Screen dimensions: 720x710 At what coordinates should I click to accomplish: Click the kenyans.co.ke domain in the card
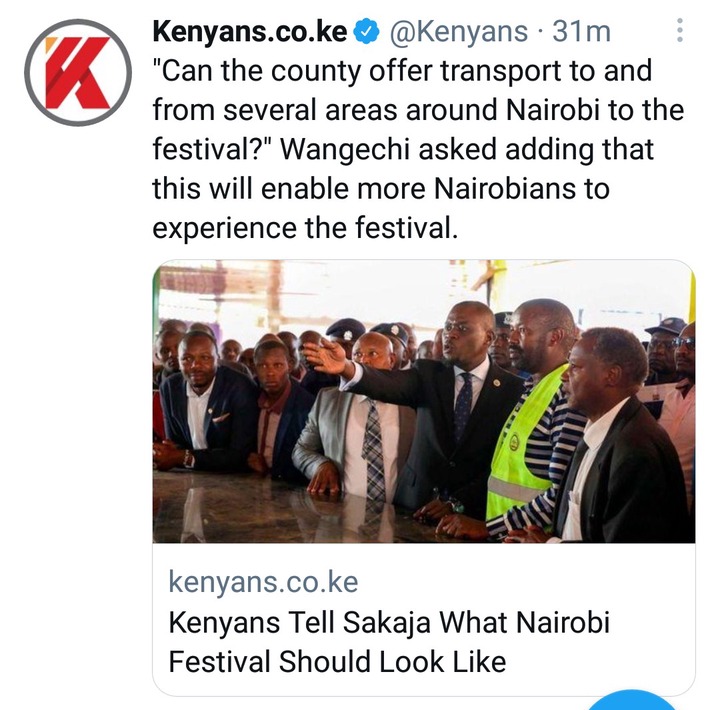click(263, 582)
